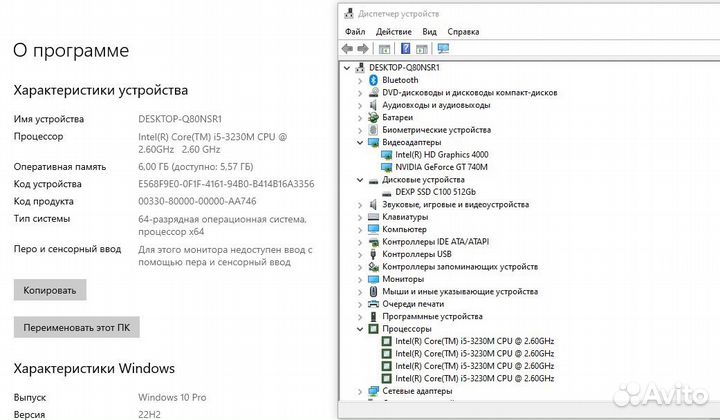Click the DVD-дисководы drive icon
The image size is (720, 420).
click(x=373, y=92)
